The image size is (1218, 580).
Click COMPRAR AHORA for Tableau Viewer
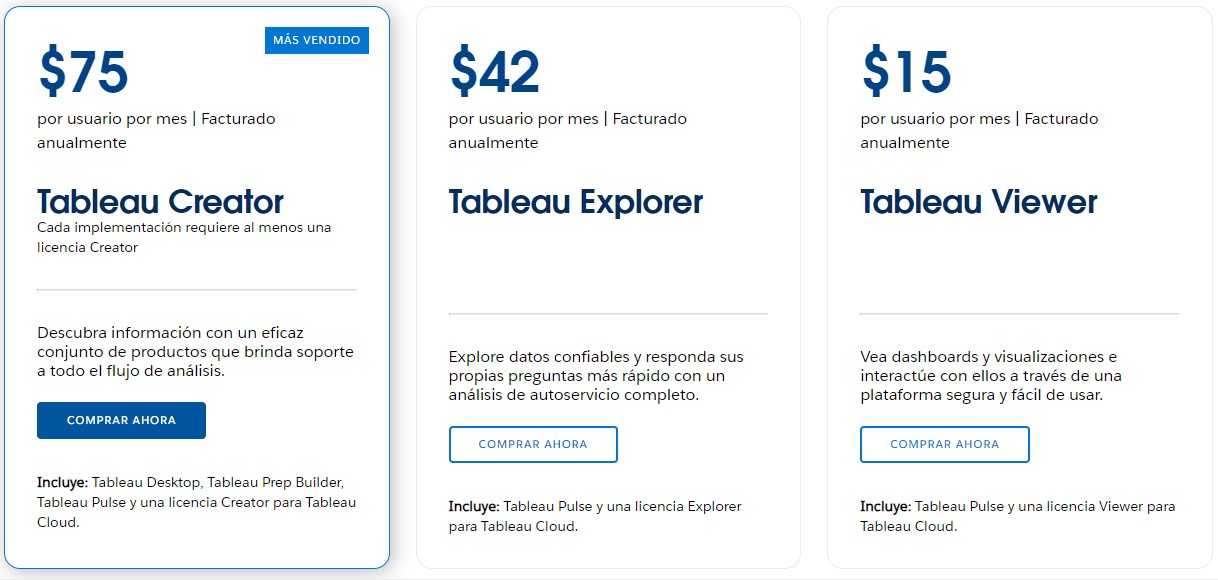(x=944, y=444)
